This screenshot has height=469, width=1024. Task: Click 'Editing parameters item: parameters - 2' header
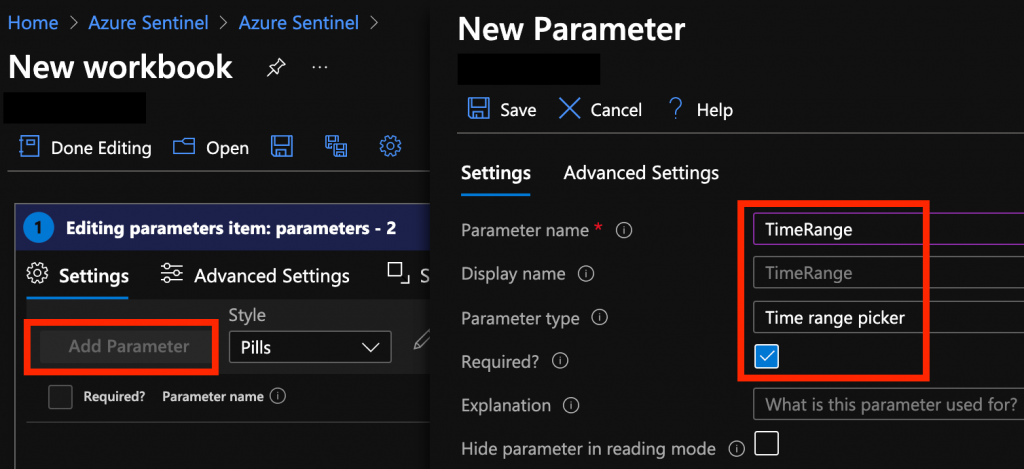click(231, 228)
